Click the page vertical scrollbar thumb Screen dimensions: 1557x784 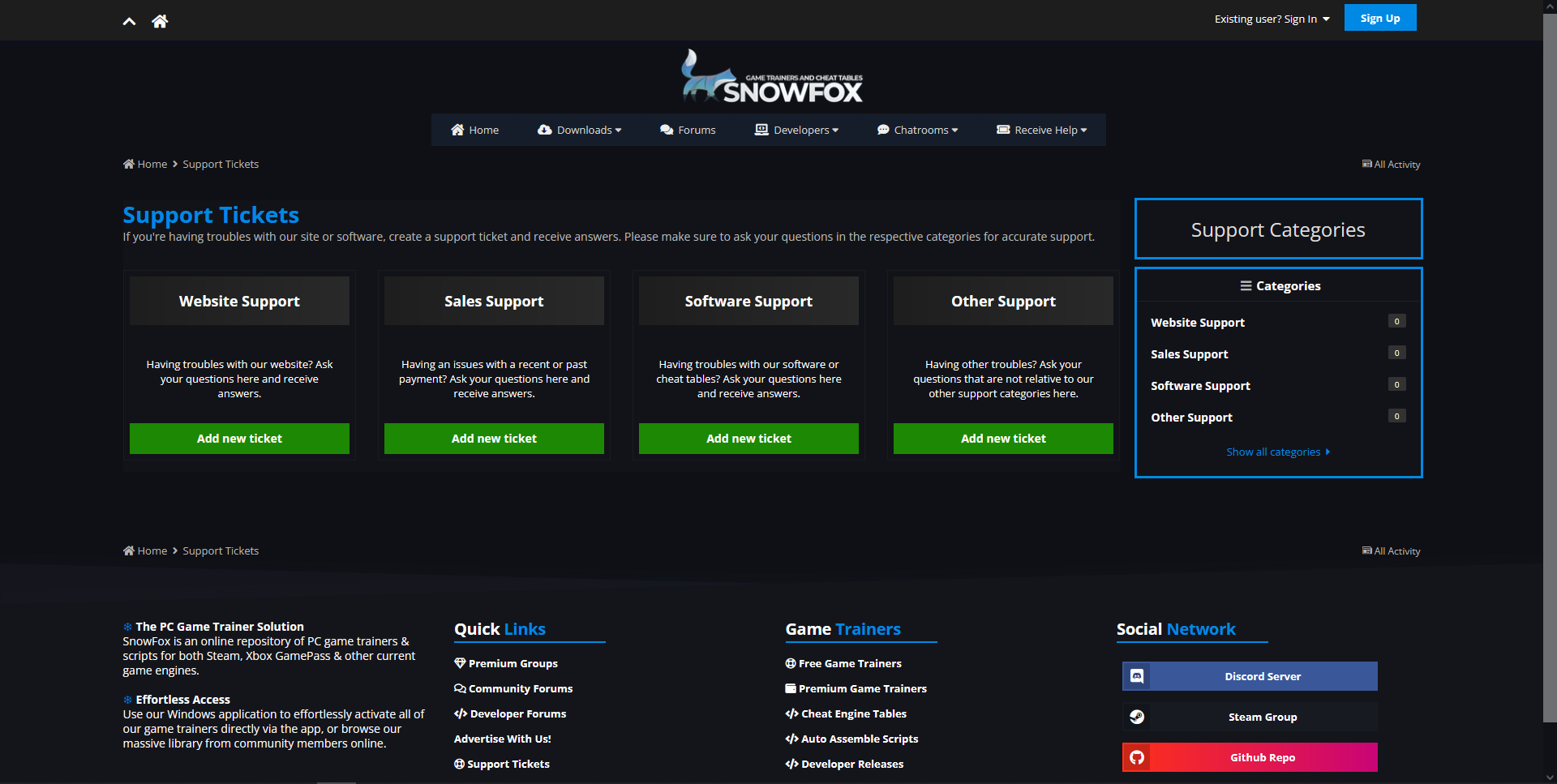point(1550,367)
